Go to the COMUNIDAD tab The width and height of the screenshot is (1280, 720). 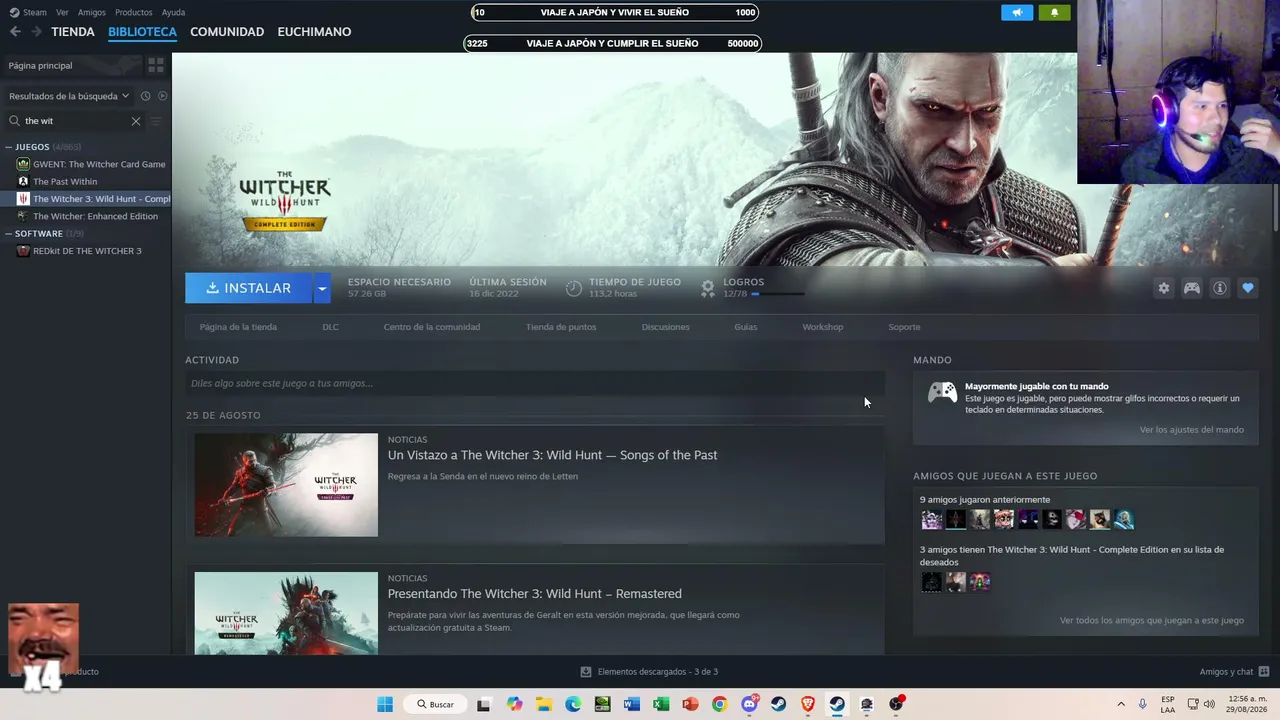click(227, 32)
